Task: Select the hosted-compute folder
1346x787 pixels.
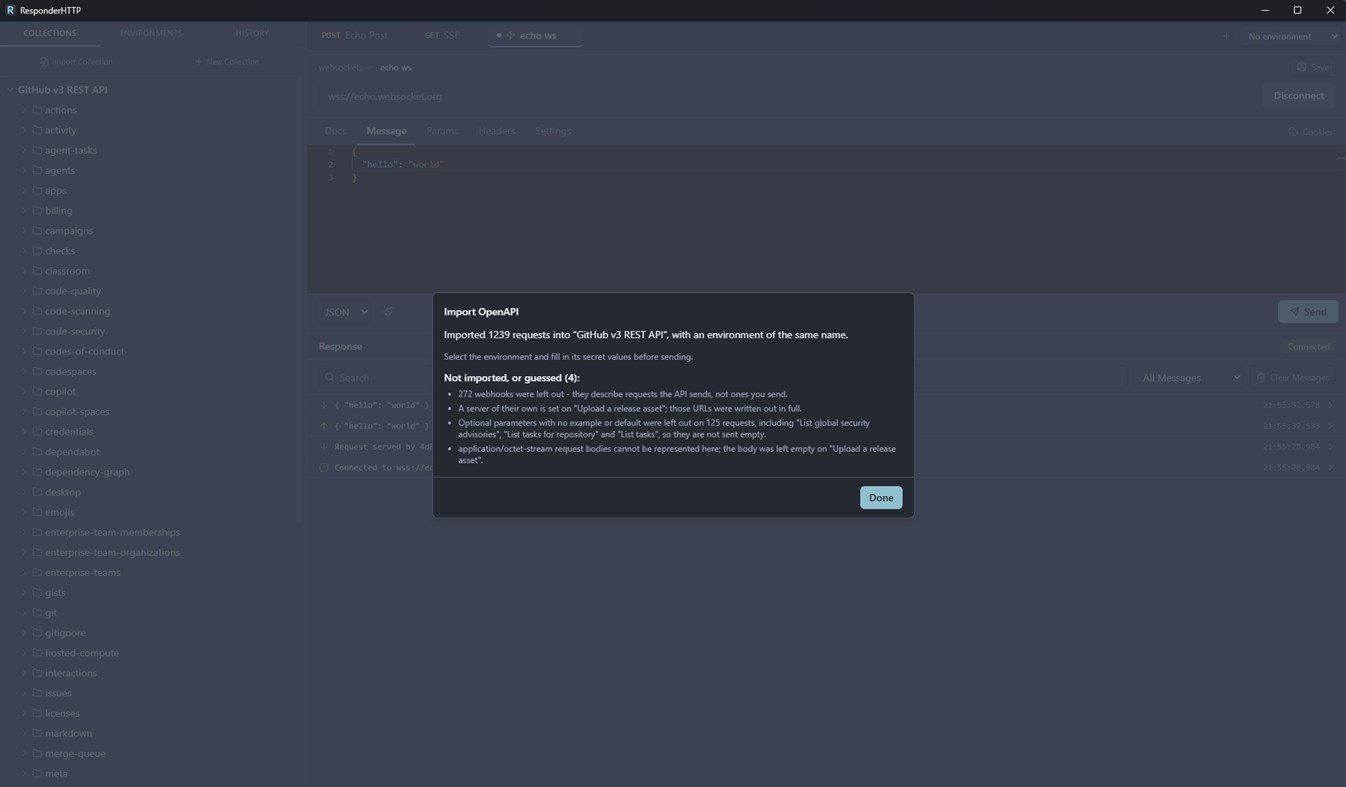Action: point(82,653)
